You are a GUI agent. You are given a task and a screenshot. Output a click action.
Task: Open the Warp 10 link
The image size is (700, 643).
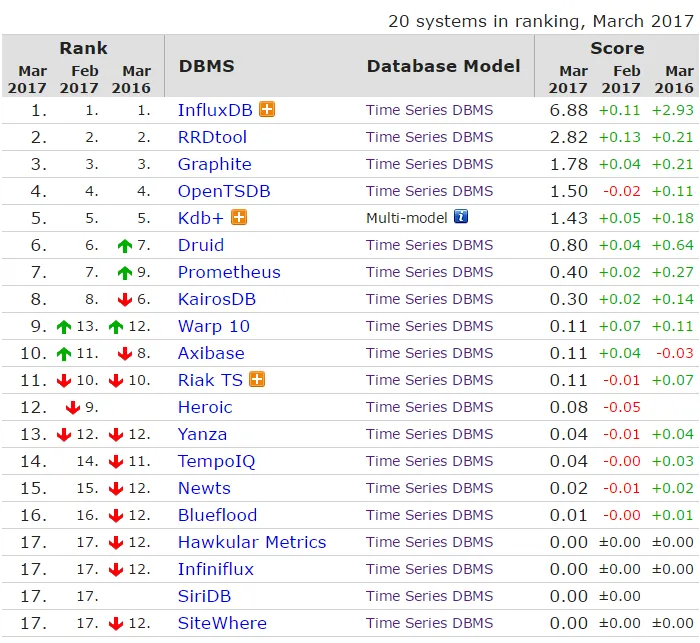pos(213,326)
